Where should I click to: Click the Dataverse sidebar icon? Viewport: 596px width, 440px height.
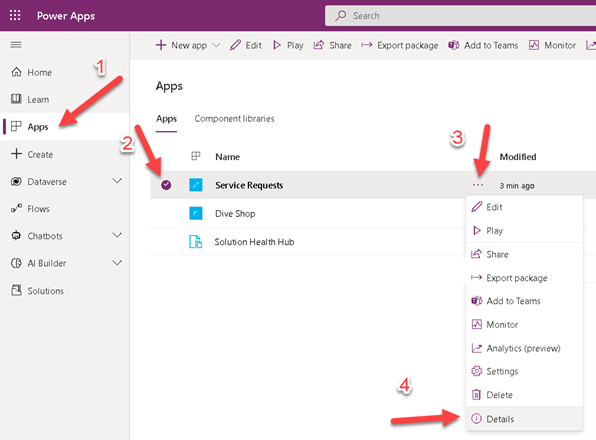coord(16,182)
